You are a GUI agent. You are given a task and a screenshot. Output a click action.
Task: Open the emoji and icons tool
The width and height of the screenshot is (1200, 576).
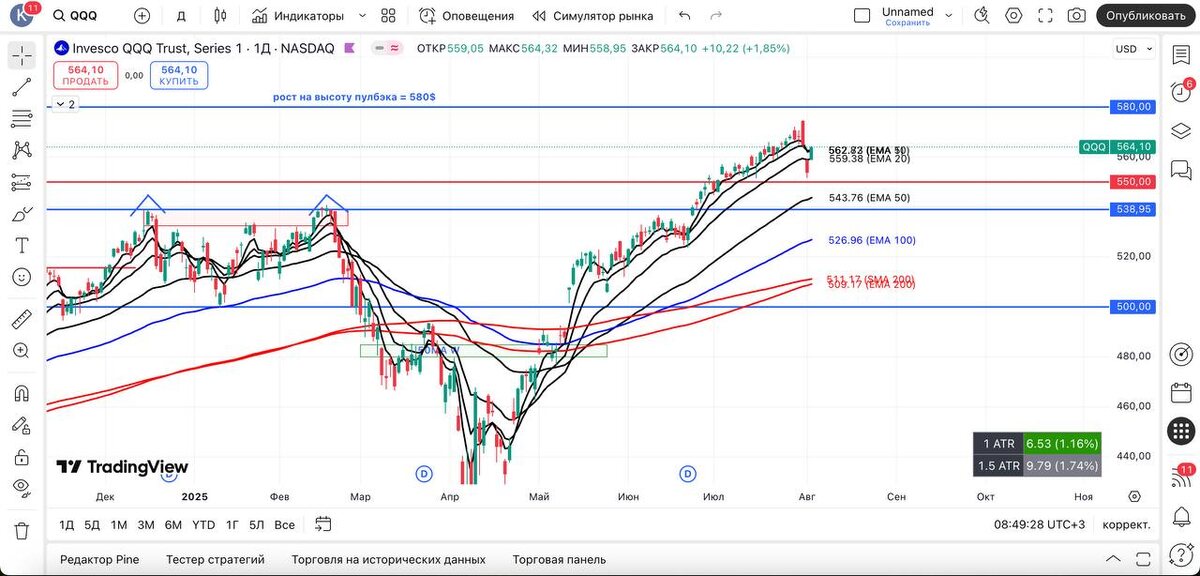[x=22, y=277]
